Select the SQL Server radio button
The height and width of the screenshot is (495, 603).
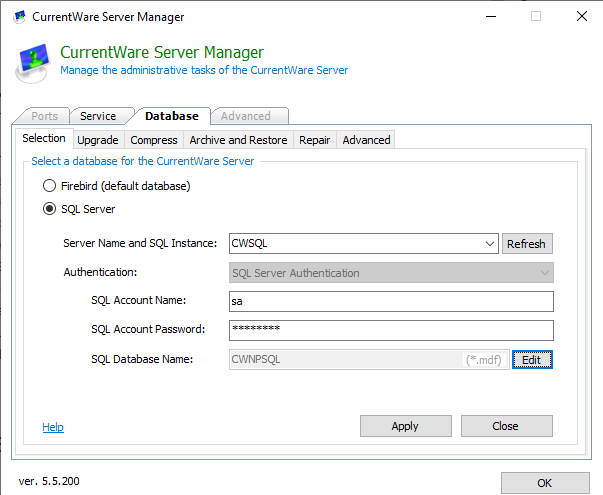[x=49, y=209]
